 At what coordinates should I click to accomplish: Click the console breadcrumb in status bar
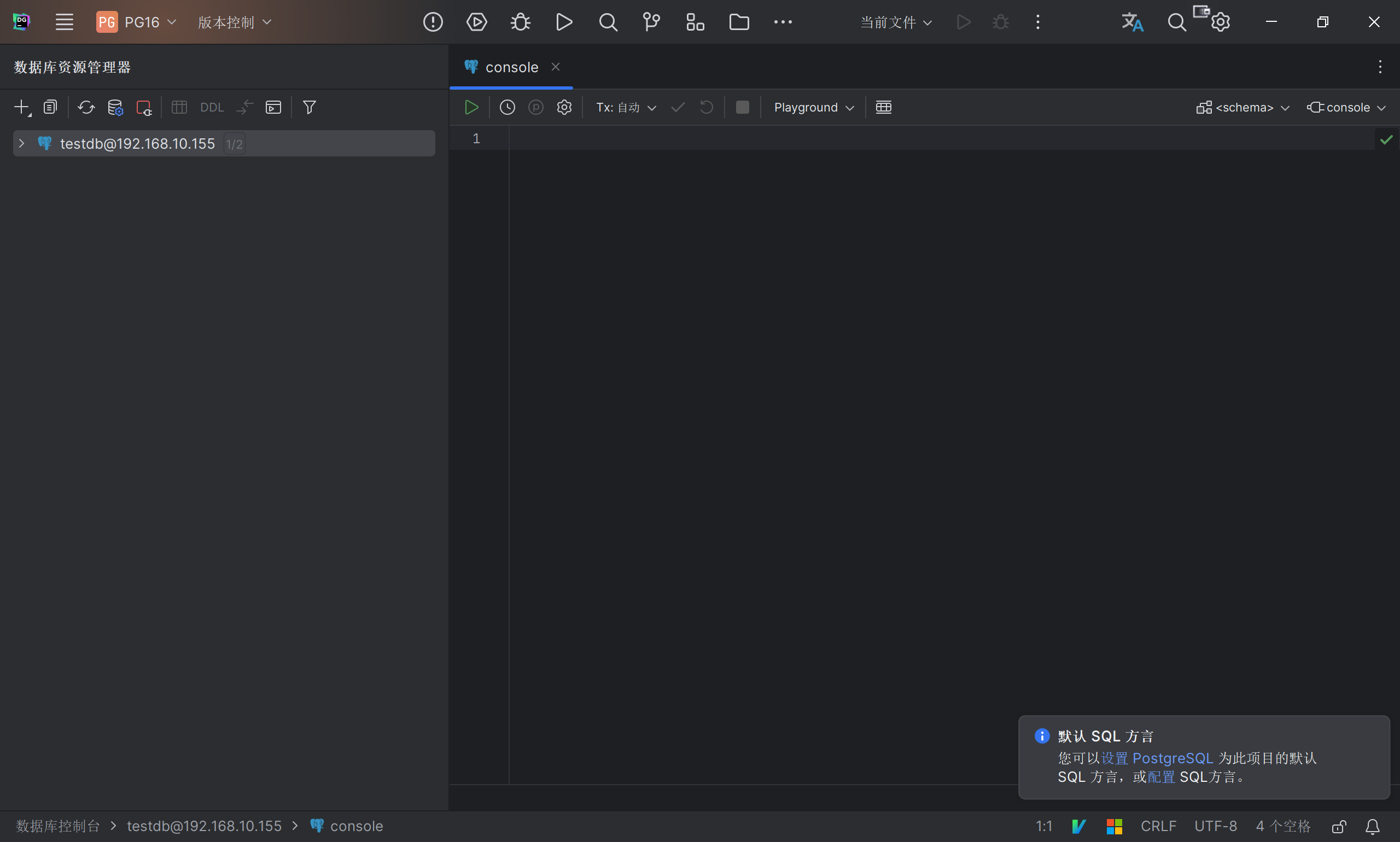(346, 826)
